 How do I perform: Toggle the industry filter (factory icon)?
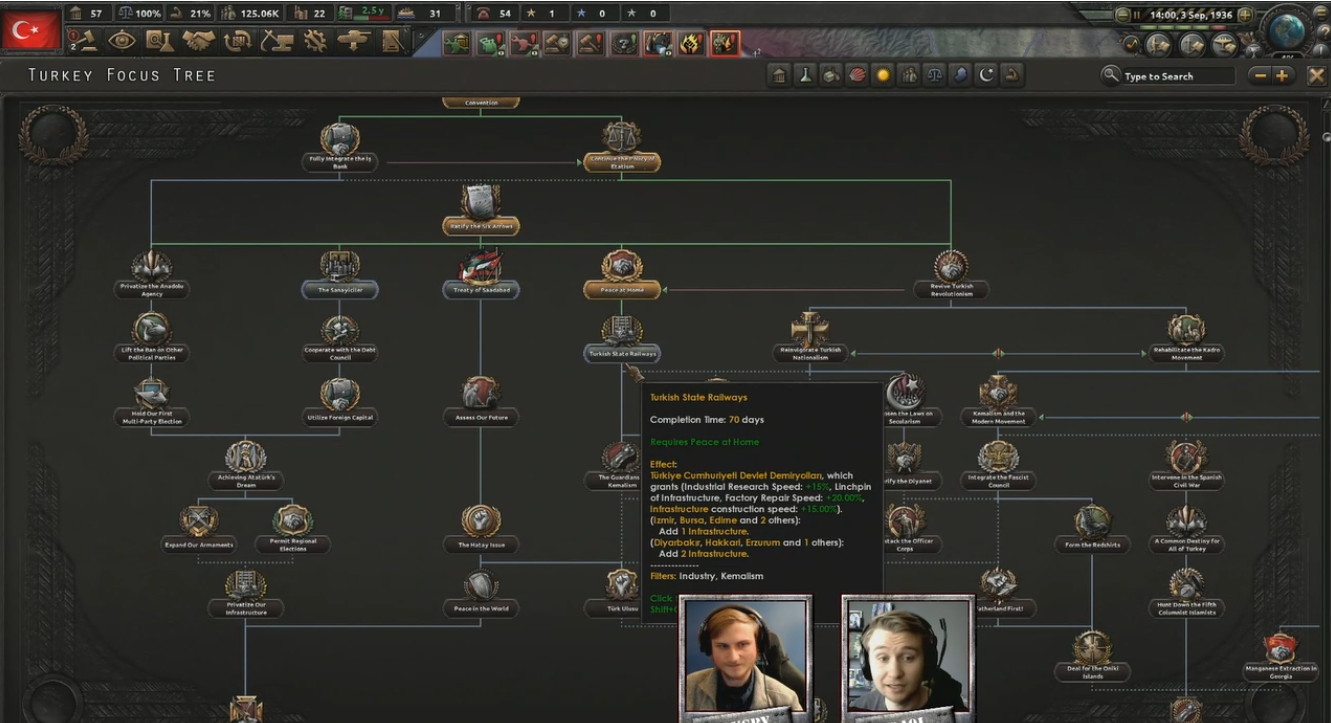tap(831, 76)
